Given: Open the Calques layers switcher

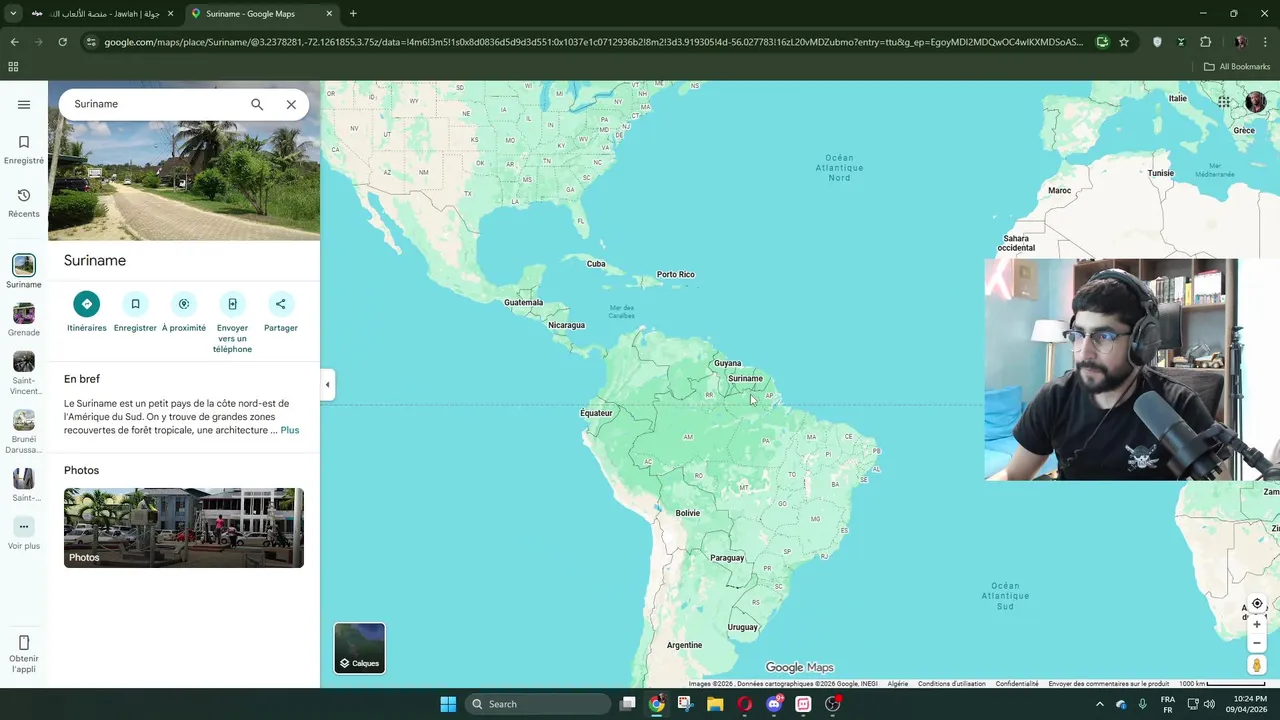Looking at the screenshot, I should [360, 648].
